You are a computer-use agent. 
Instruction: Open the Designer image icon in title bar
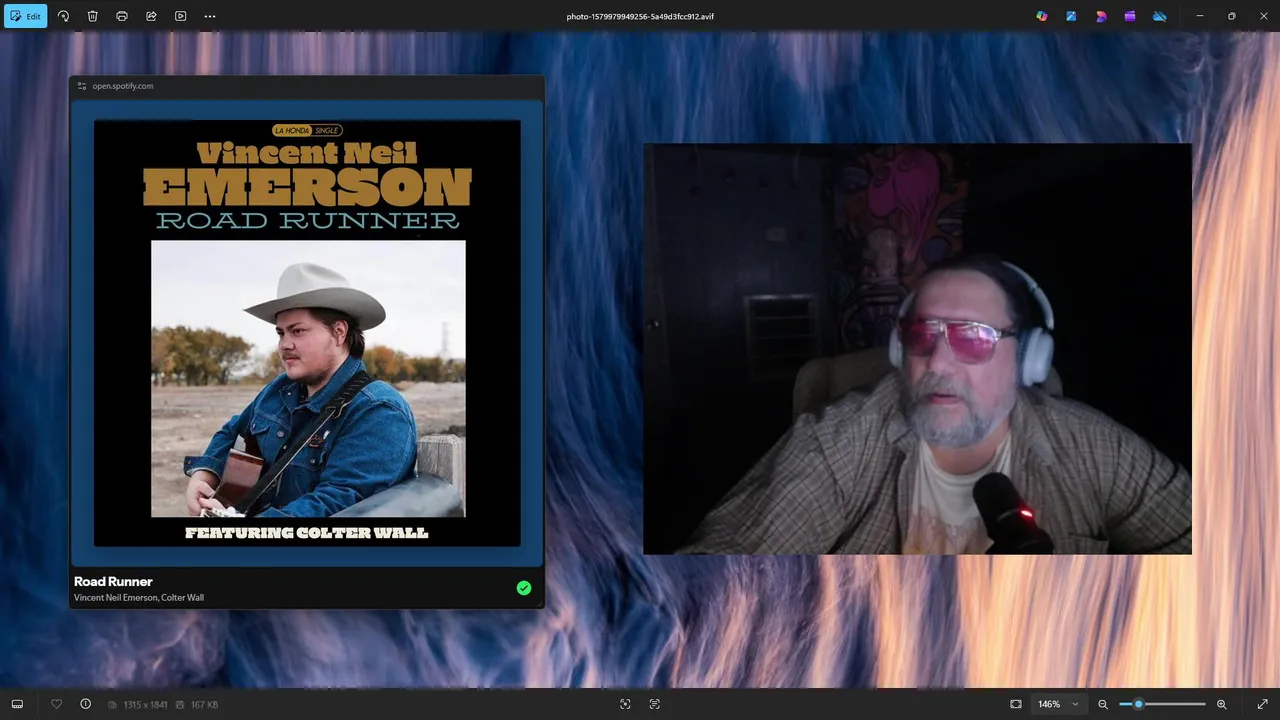[x=1071, y=16]
